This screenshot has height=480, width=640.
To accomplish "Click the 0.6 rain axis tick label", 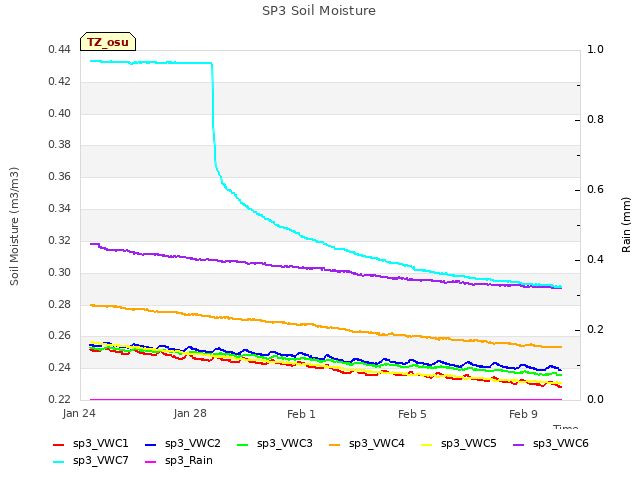I will coord(596,189).
